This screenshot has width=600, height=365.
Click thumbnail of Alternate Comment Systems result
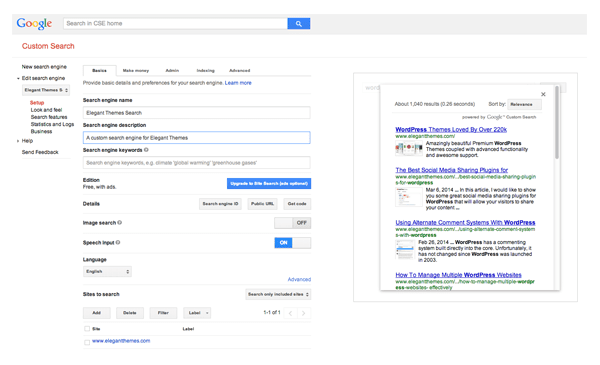pos(405,249)
